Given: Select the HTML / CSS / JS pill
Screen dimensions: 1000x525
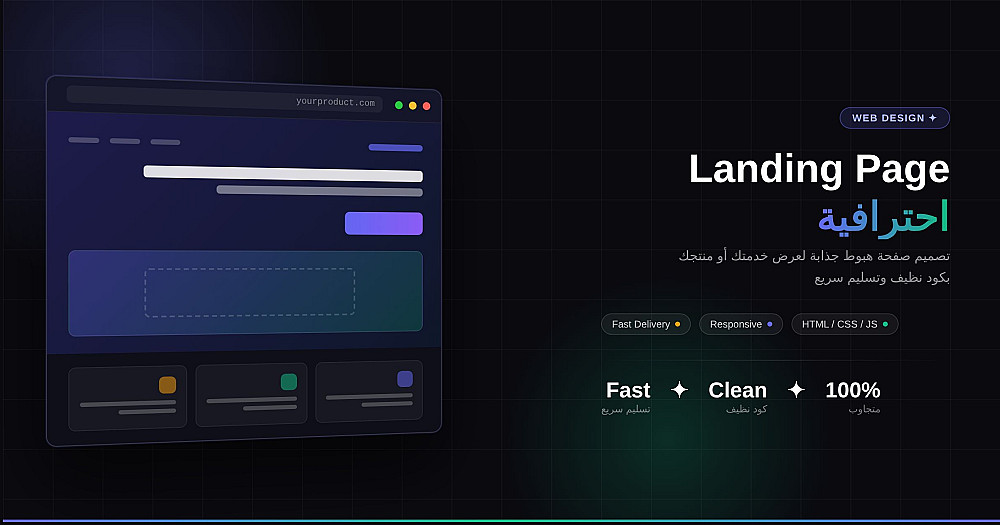Looking at the screenshot, I should (844, 324).
